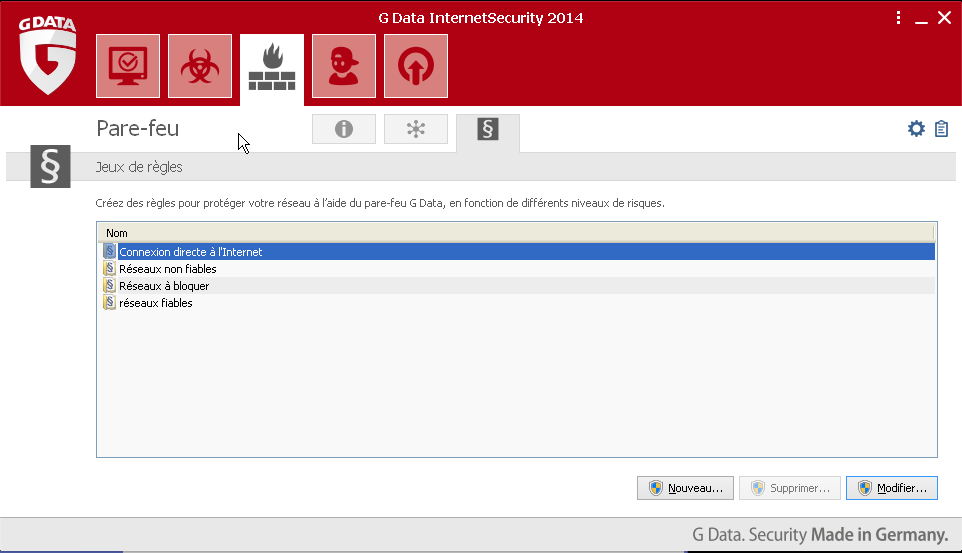Click icon beside 'Réseaux non fiables'
This screenshot has width=962, height=553.
pyautogui.click(x=109, y=269)
